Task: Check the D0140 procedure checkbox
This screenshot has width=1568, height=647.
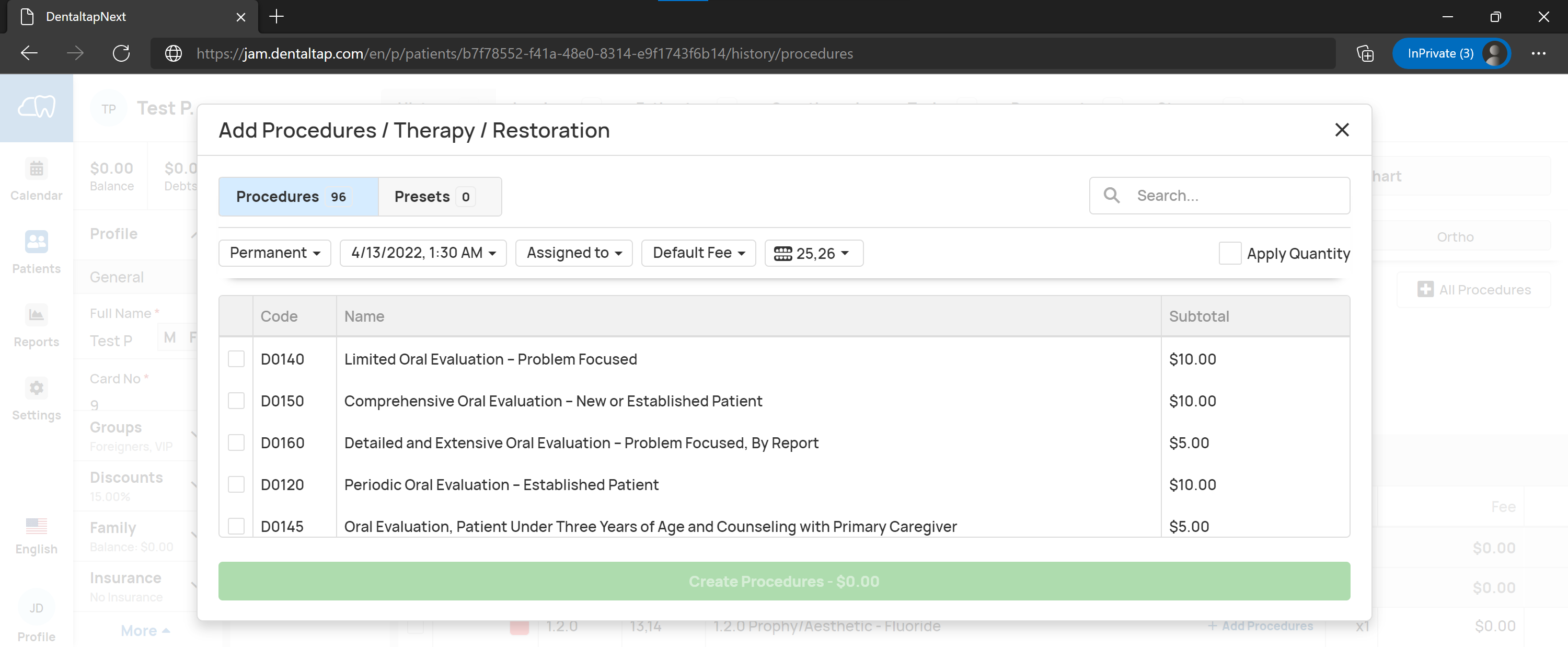Action: (x=236, y=359)
